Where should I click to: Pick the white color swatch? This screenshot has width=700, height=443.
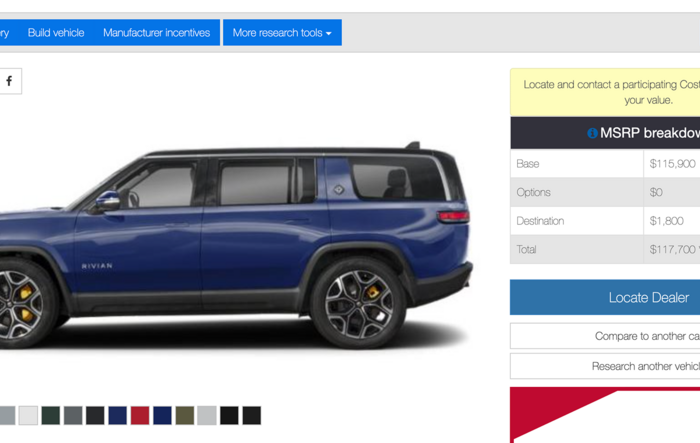pyautogui.click(x=28, y=415)
